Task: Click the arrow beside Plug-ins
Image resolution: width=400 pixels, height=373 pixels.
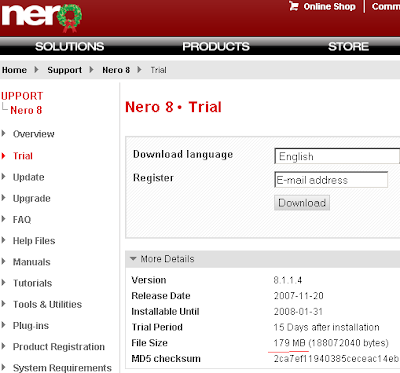Action: click(4, 325)
